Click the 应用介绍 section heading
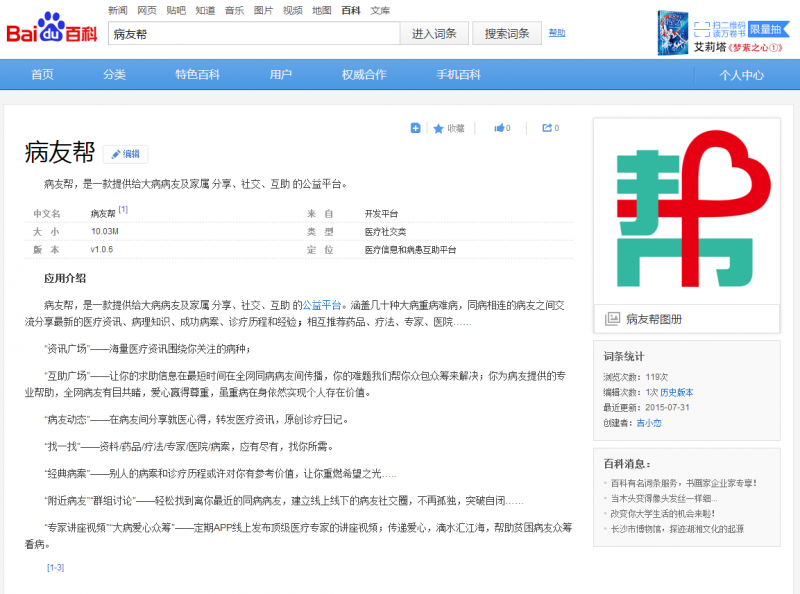 [x=65, y=278]
